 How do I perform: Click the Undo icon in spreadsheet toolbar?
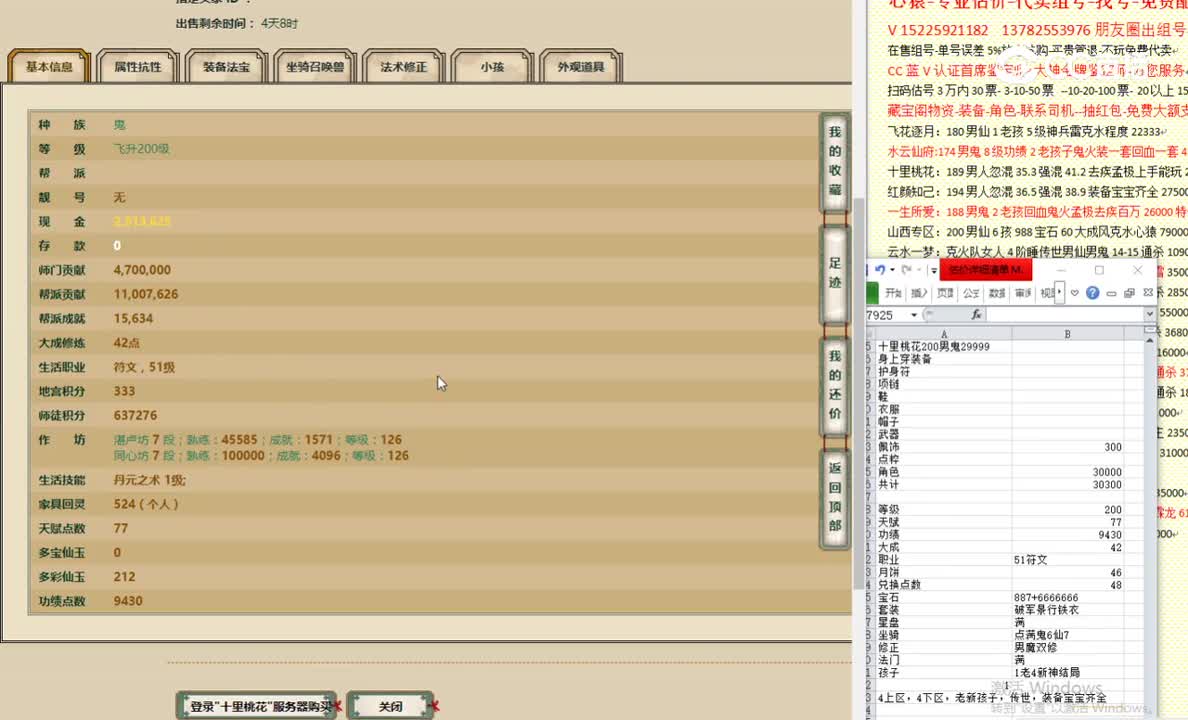pyautogui.click(x=879, y=270)
